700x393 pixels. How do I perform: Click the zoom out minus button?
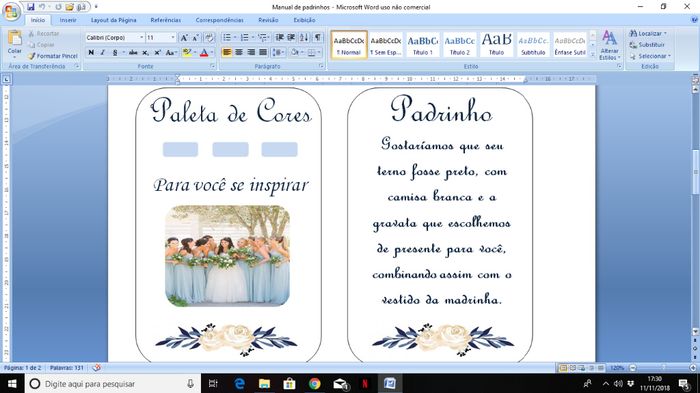(633, 368)
